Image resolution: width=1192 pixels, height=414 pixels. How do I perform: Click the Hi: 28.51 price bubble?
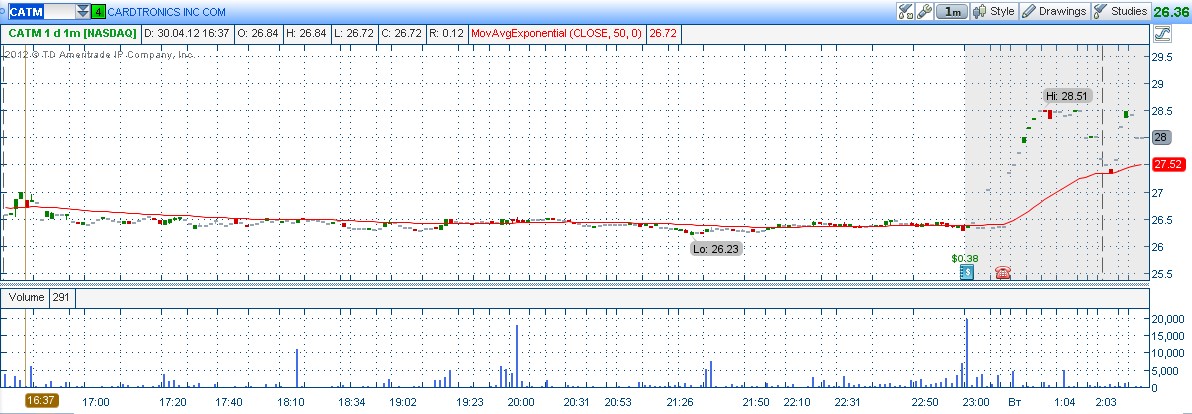point(1065,96)
